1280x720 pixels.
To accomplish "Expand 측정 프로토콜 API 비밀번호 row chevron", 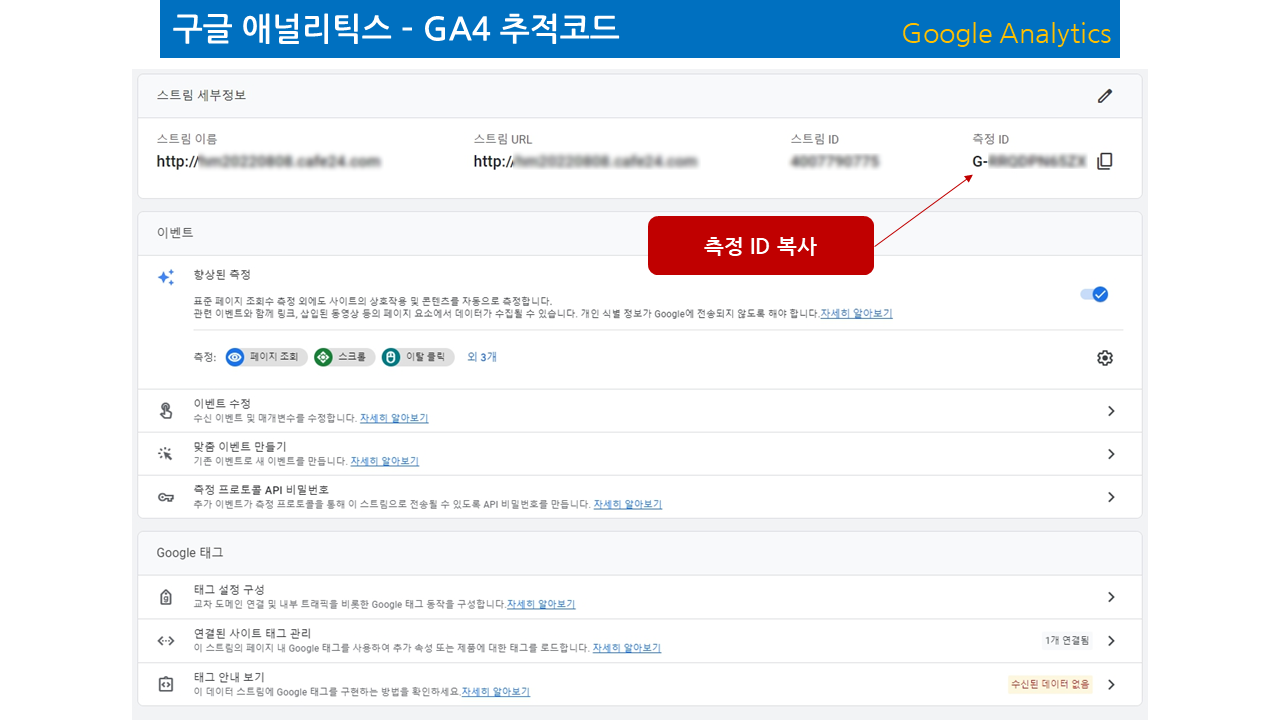I will click(1110, 497).
